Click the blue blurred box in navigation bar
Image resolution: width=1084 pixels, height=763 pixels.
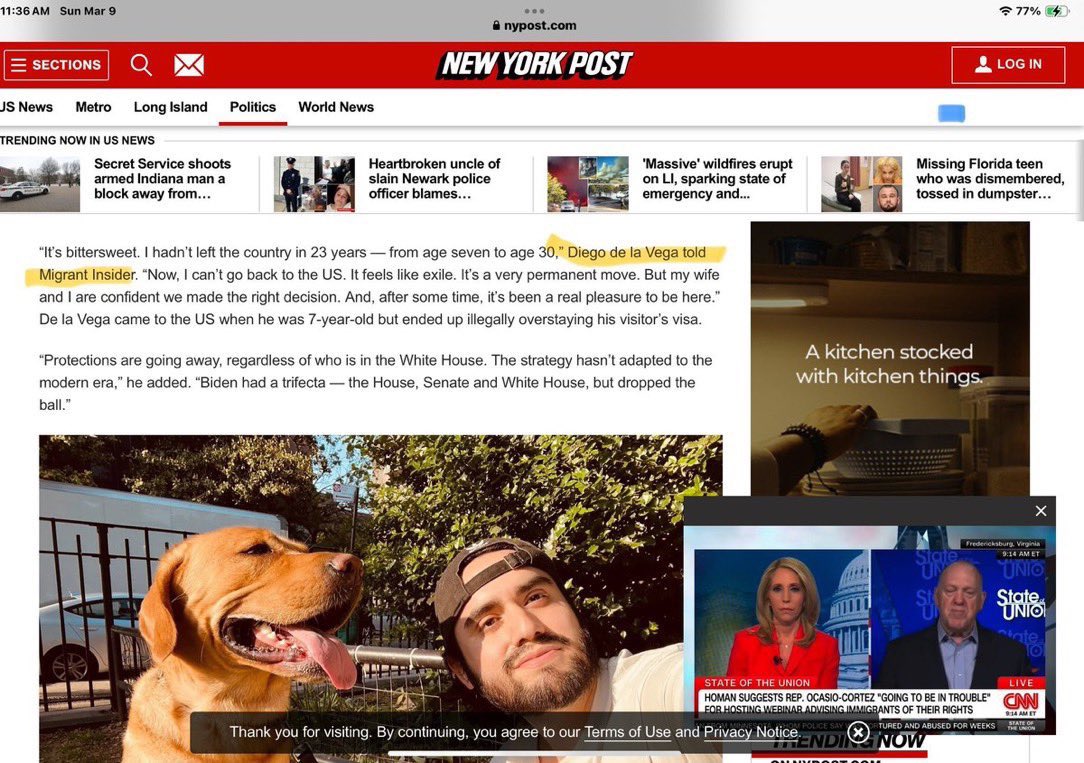tap(951, 113)
